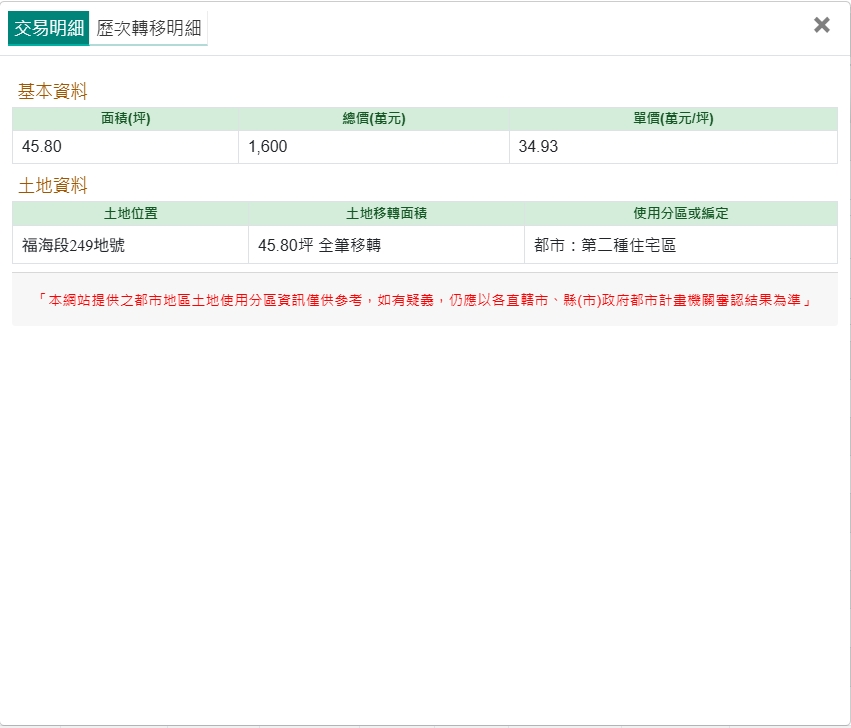This screenshot has height=728, width=851.
Task: Select the 土地移轉面積 column header
Action: pos(386,213)
